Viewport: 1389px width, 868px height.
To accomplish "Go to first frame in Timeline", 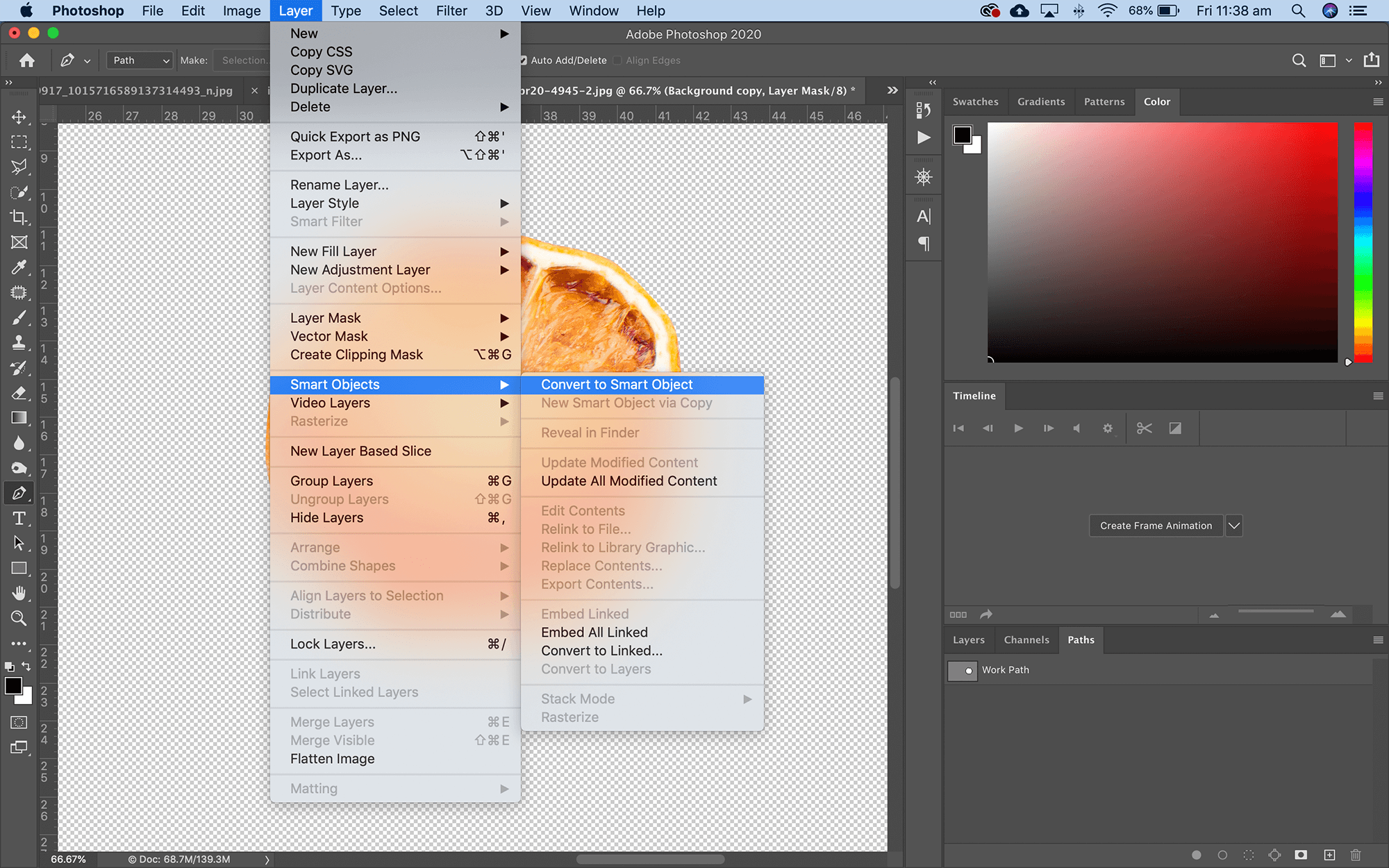I will [x=958, y=428].
